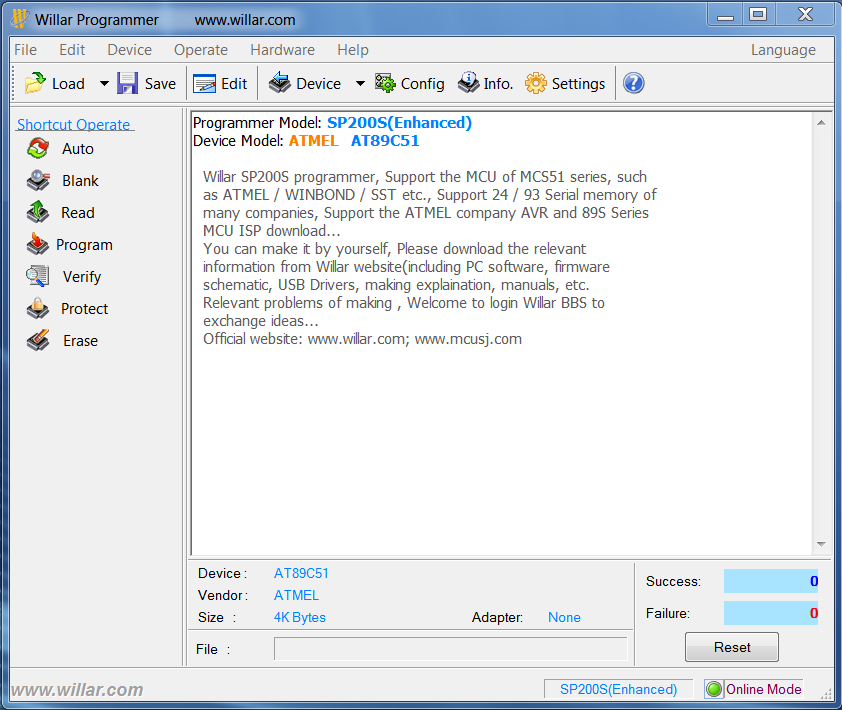The height and width of the screenshot is (710, 842).
Task: Open the Help menu
Action: [353, 50]
